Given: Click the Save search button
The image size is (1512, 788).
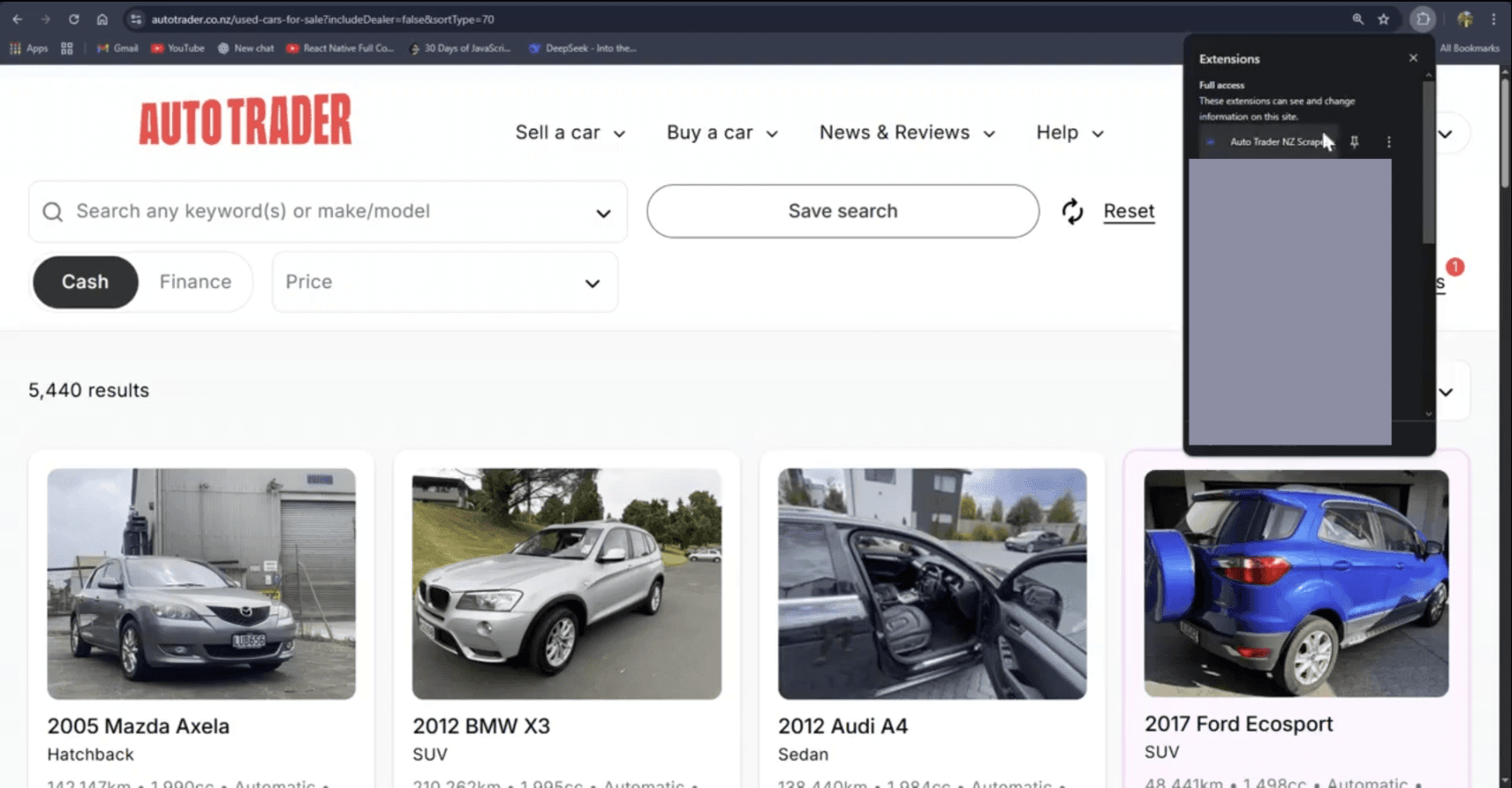Looking at the screenshot, I should (x=843, y=211).
